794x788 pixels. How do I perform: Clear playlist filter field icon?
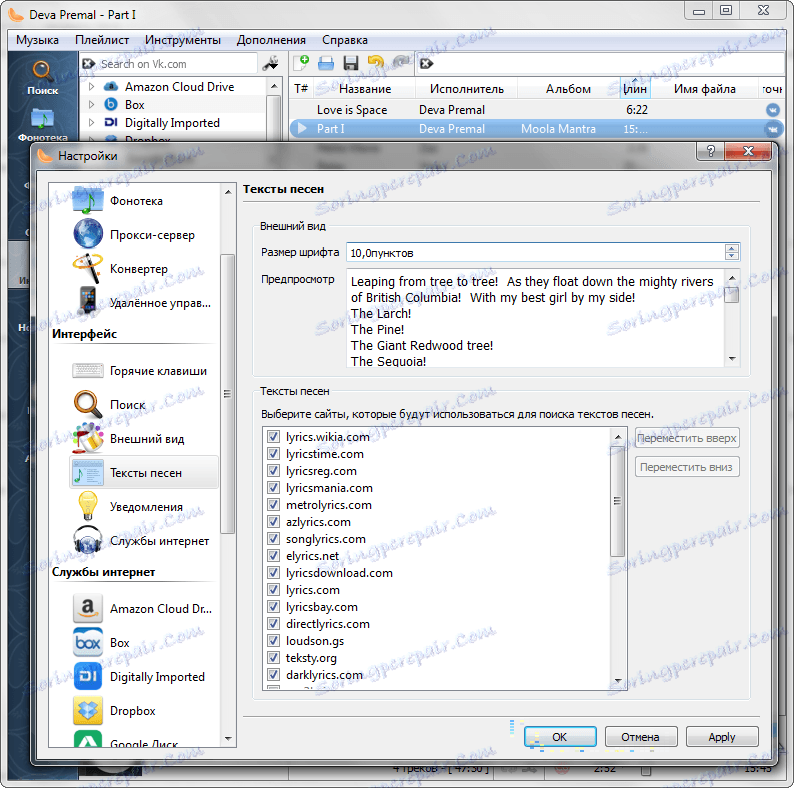tap(427, 64)
